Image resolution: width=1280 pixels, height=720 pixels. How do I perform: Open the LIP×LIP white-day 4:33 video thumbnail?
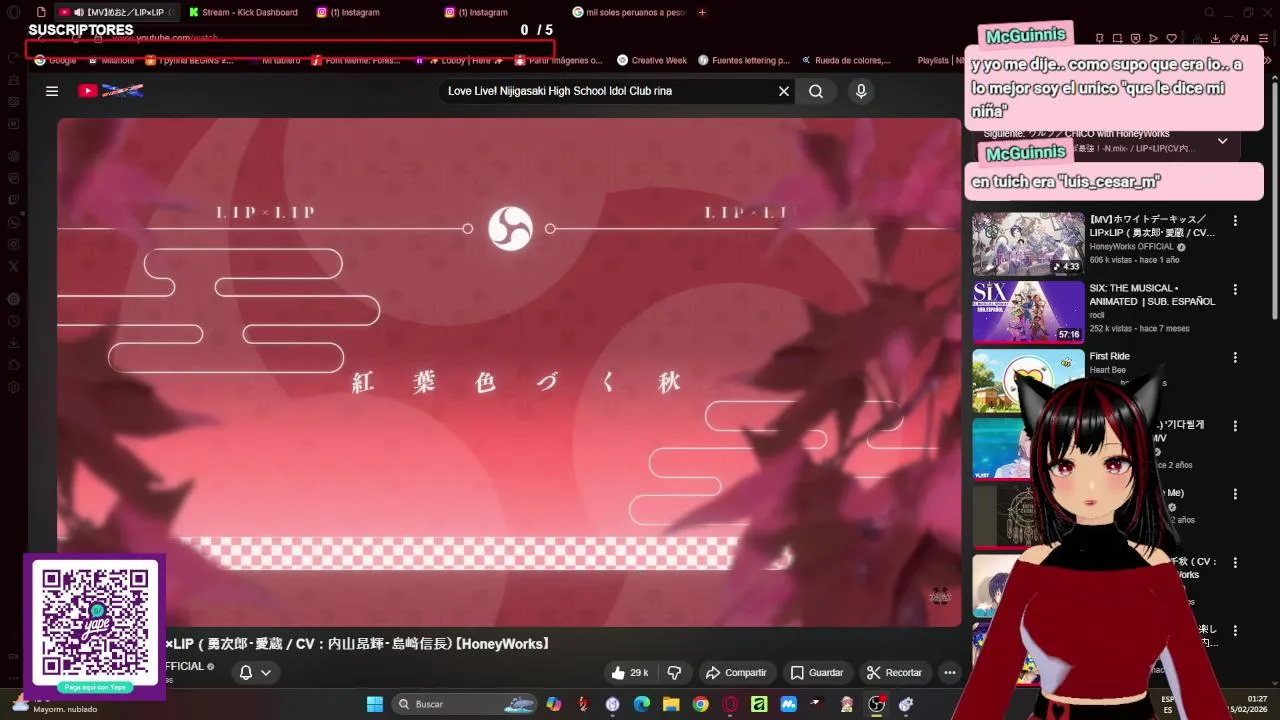pyautogui.click(x=1028, y=244)
